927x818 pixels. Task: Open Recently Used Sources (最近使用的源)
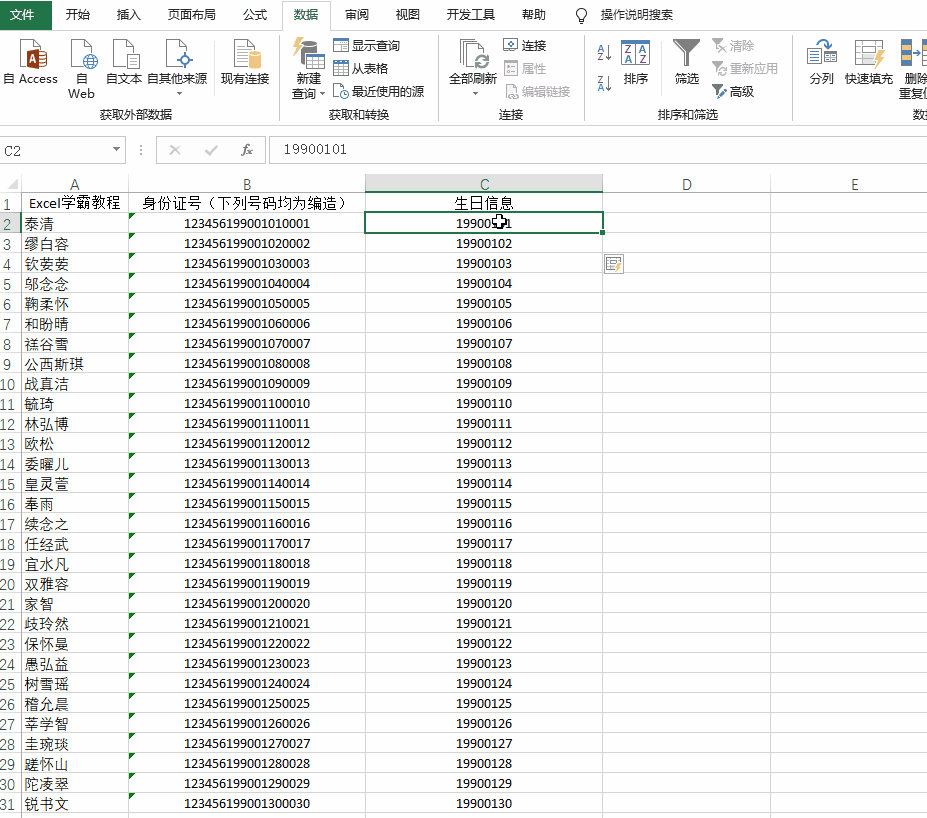pyautogui.click(x=378, y=92)
